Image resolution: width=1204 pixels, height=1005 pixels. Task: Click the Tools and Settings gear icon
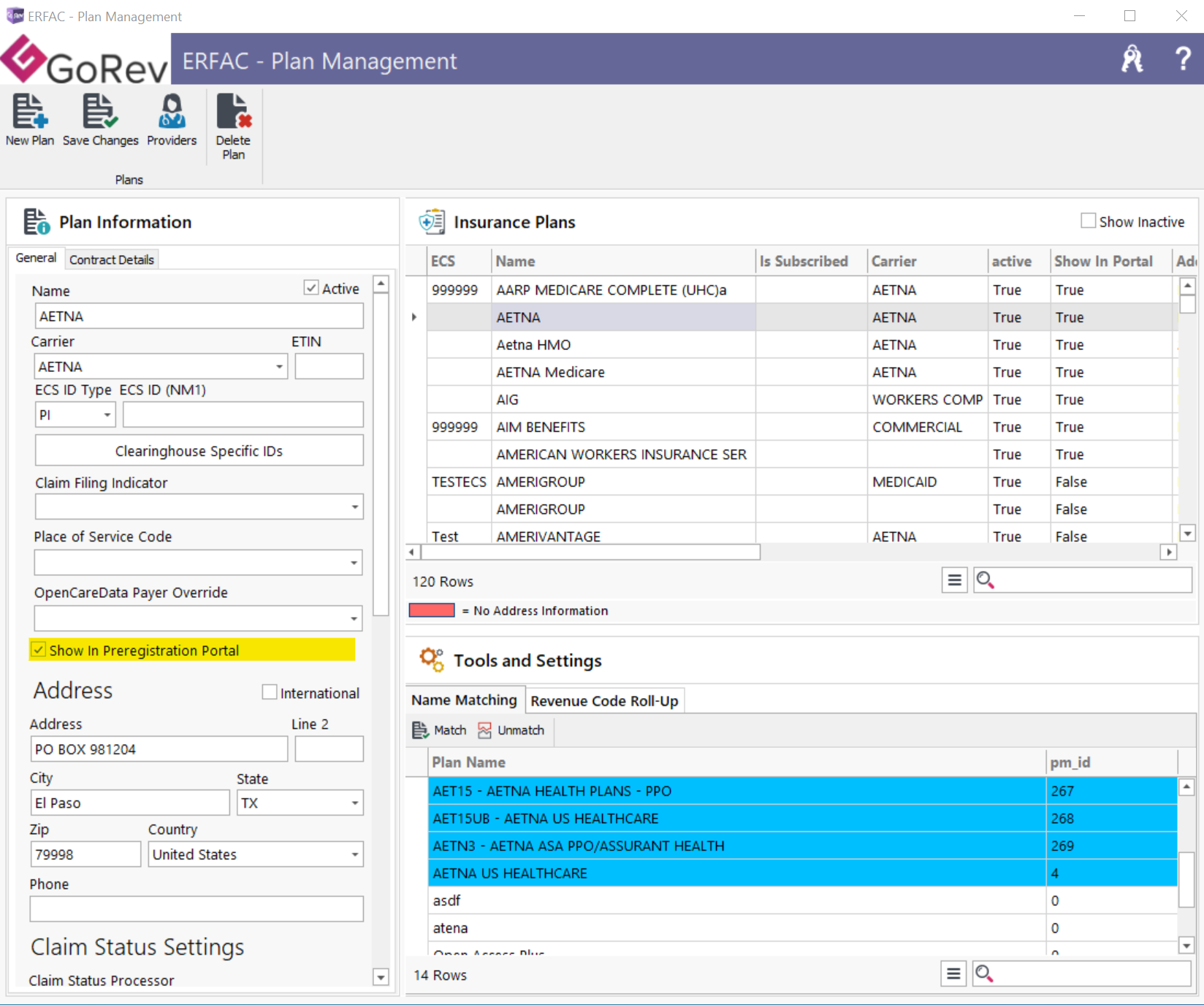(x=432, y=659)
